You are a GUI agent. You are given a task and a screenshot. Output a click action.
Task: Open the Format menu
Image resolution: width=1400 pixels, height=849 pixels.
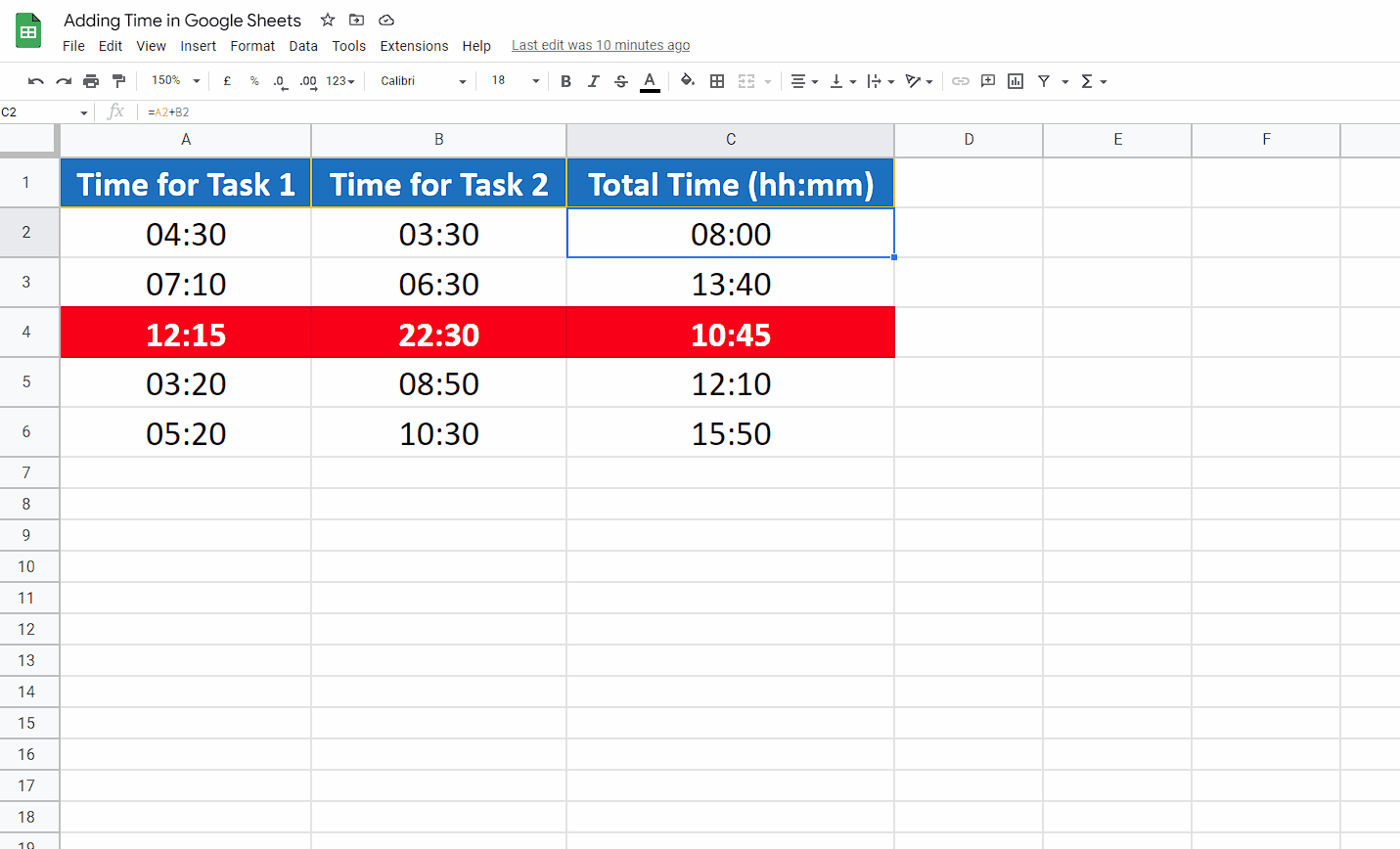pos(251,46)
